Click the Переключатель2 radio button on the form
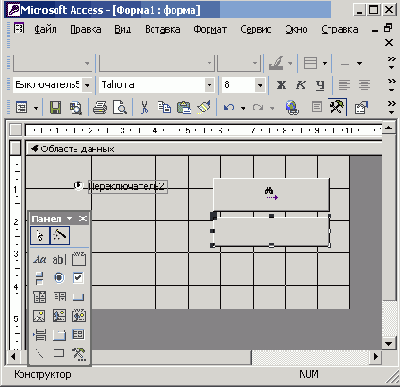The width and height of the screenshot is (400, 387). coord(78,185)
